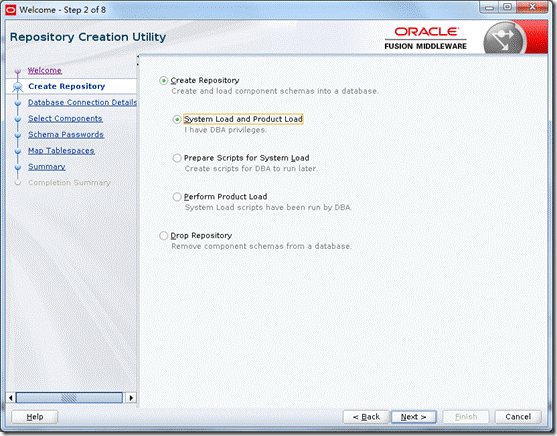Select the Create Repository radio button
The width and height of the screenshot is (557, 436).
(163, 81)
